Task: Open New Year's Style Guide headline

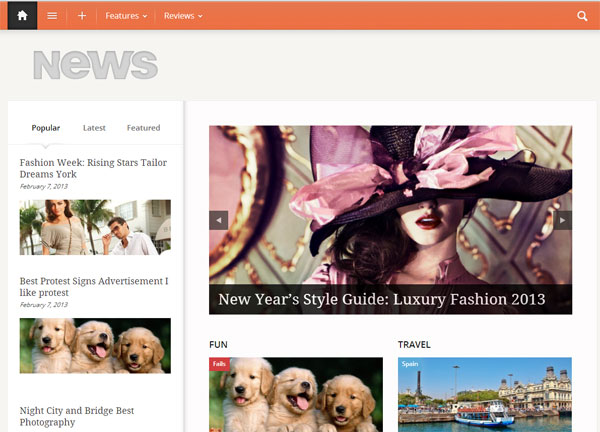Action: [x=382, y=299]
